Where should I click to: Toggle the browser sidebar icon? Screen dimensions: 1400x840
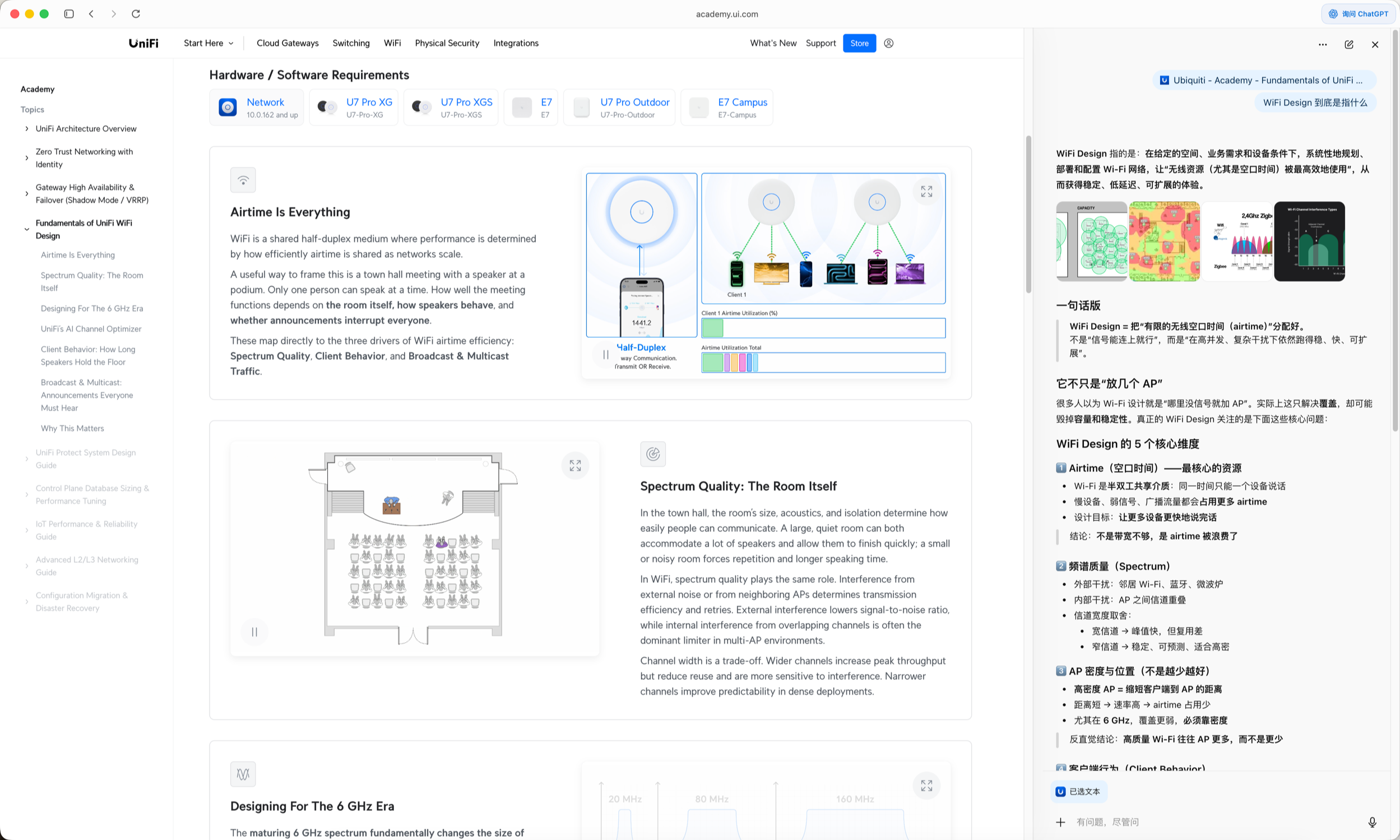69,13
